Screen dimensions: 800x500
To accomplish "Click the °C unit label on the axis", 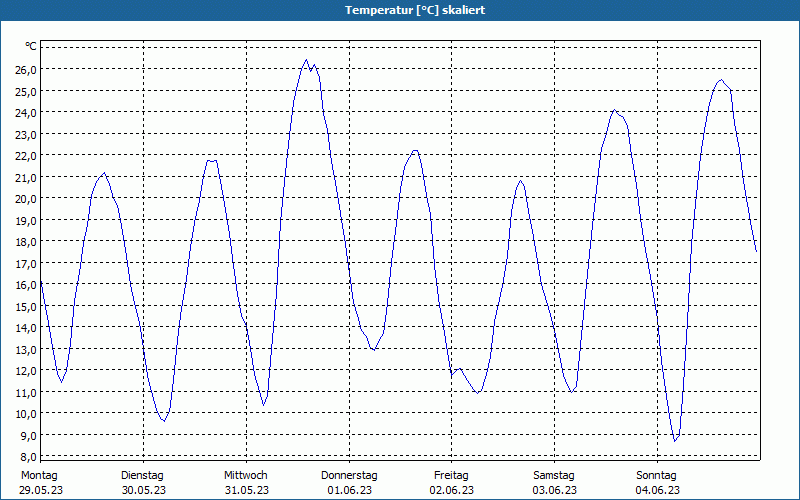I will (30, 47).
